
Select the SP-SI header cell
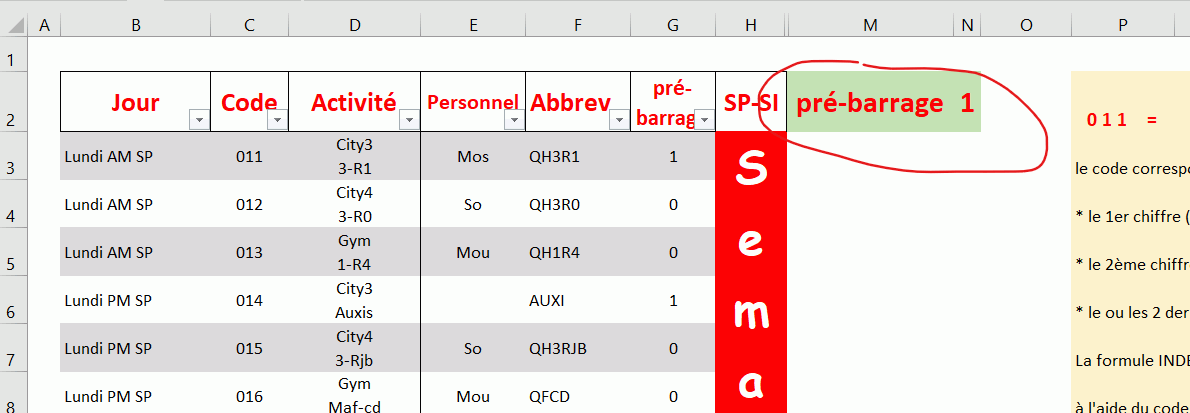tap(751, 102)
